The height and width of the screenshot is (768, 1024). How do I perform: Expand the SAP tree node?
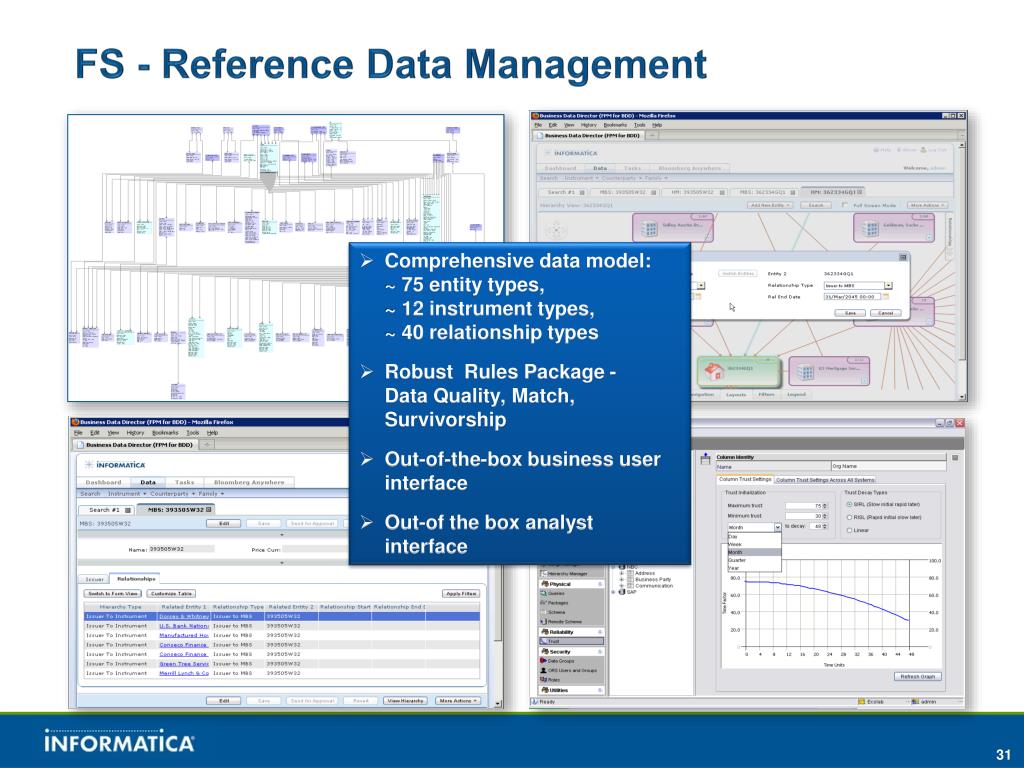613,592
